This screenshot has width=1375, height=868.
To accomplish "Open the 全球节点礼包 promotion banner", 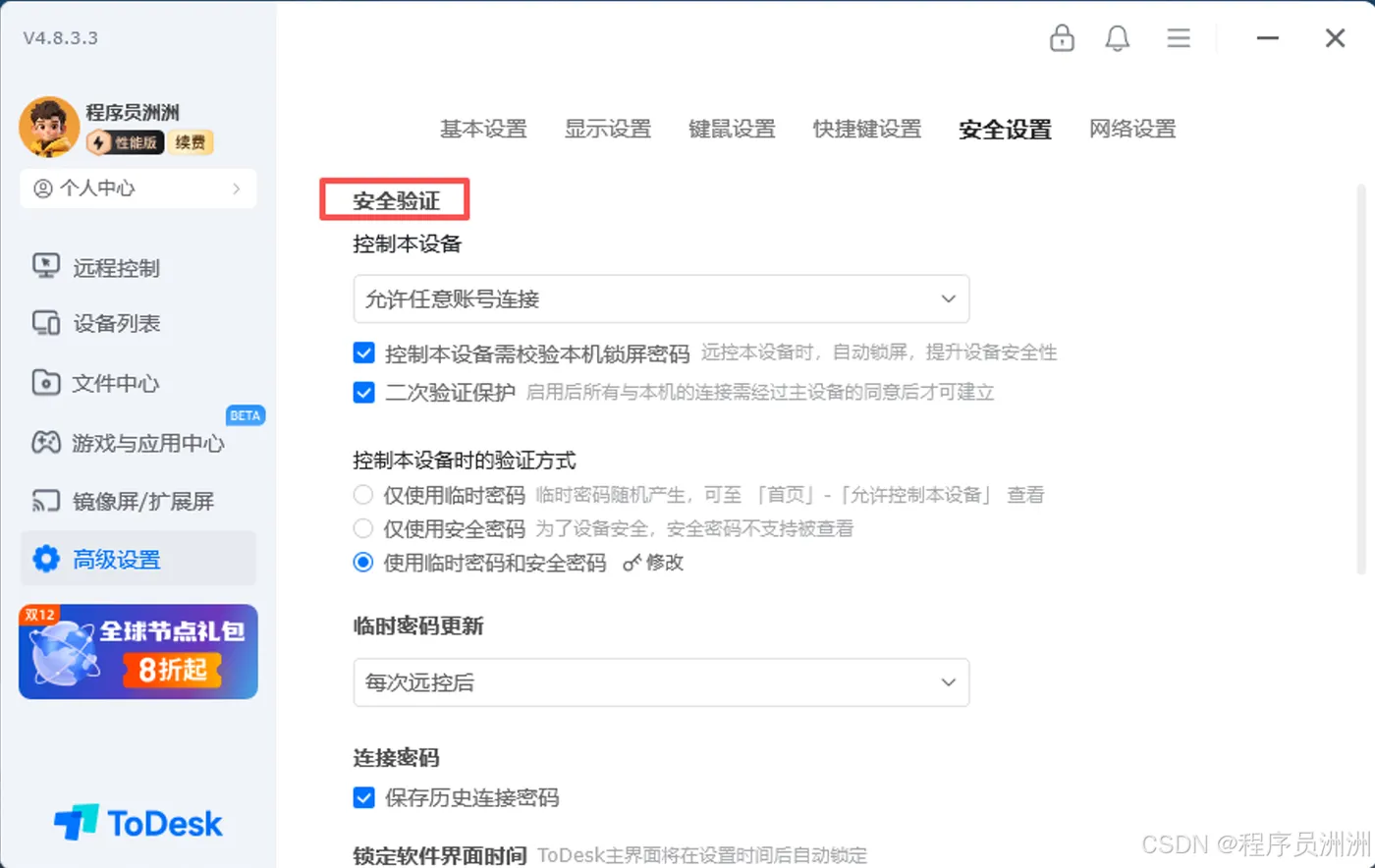I will (137, 651).
